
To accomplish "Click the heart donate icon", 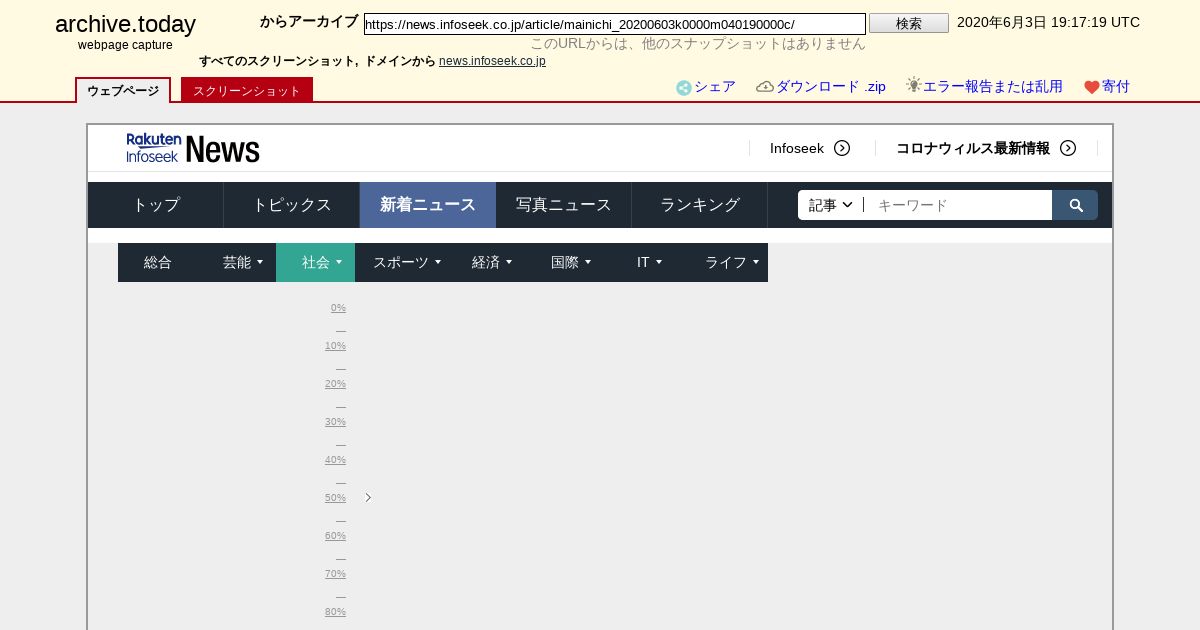I will pyautogui.click(x=1092, y=87).
